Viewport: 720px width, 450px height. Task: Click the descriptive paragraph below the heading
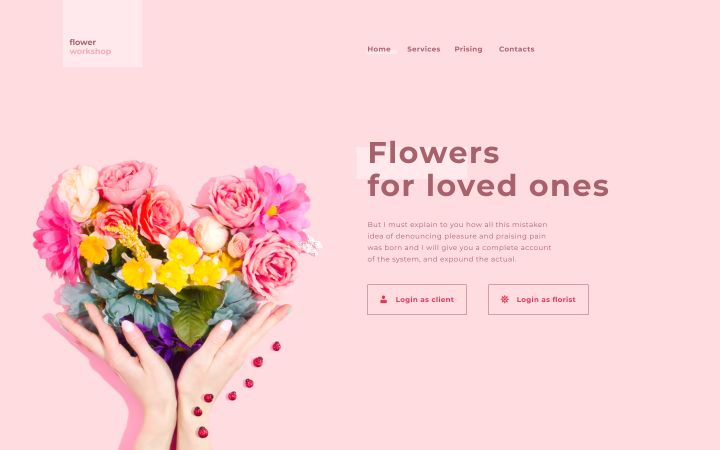pos(459,242)
